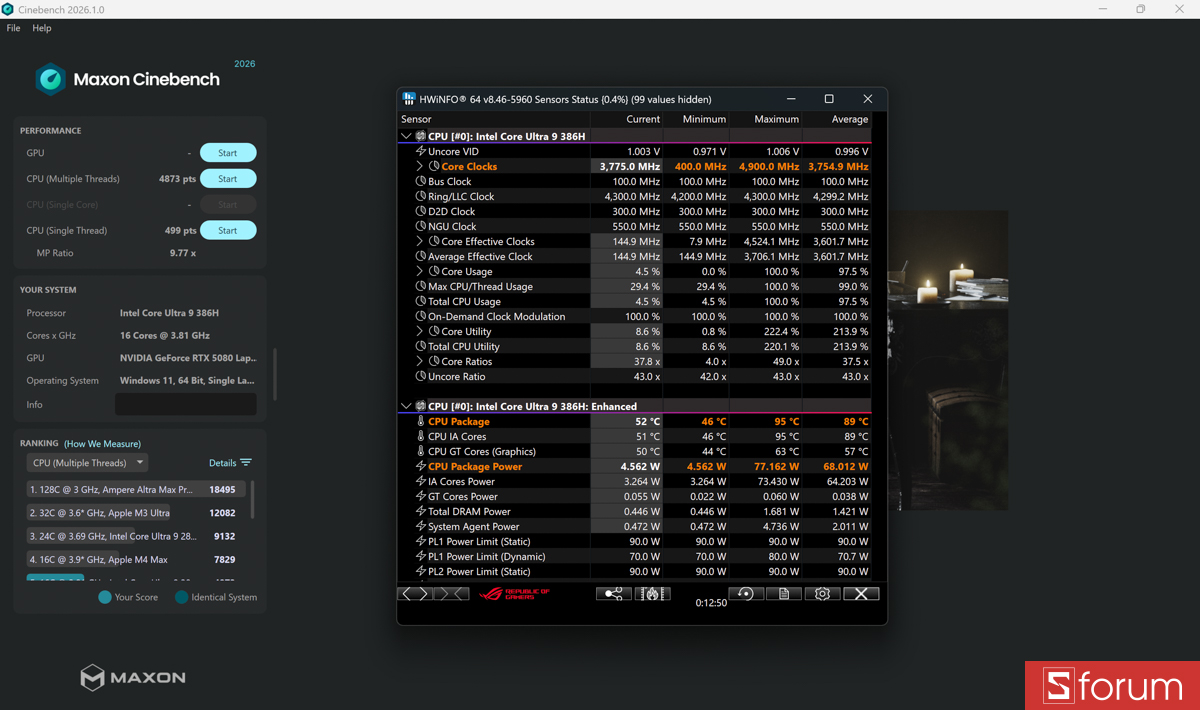Viewport: 1200px width, 710px height.
Task: Click the Maxon Cinebench logo
Action: 127,79
